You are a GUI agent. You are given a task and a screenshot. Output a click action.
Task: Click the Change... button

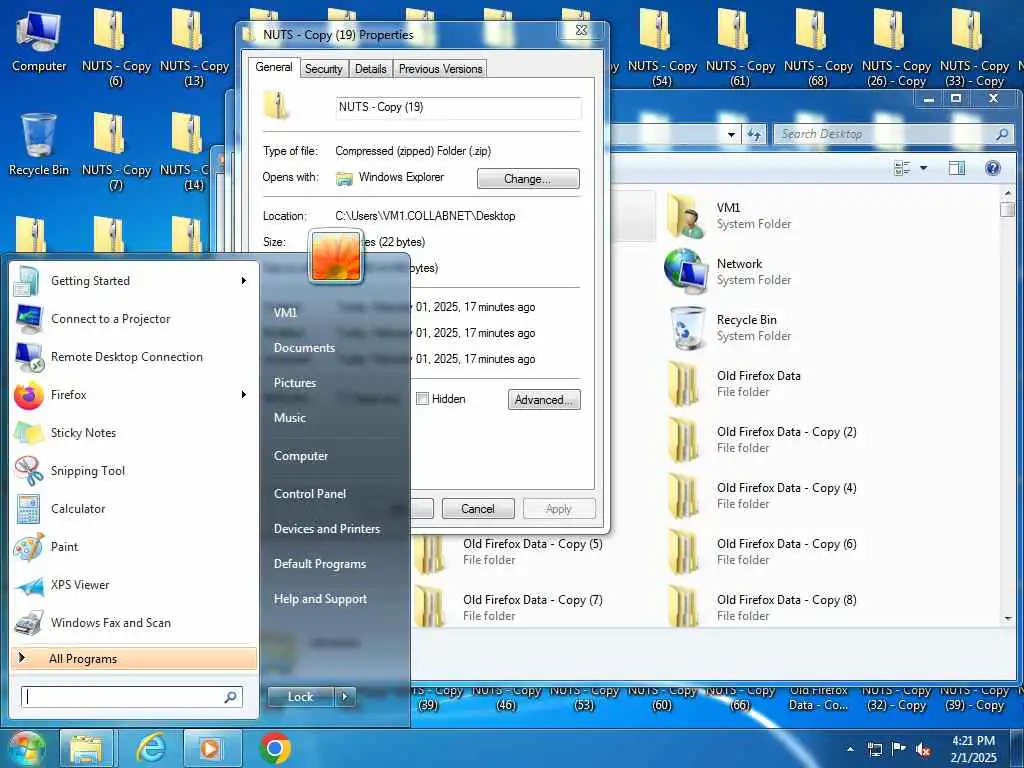(528, 178)
